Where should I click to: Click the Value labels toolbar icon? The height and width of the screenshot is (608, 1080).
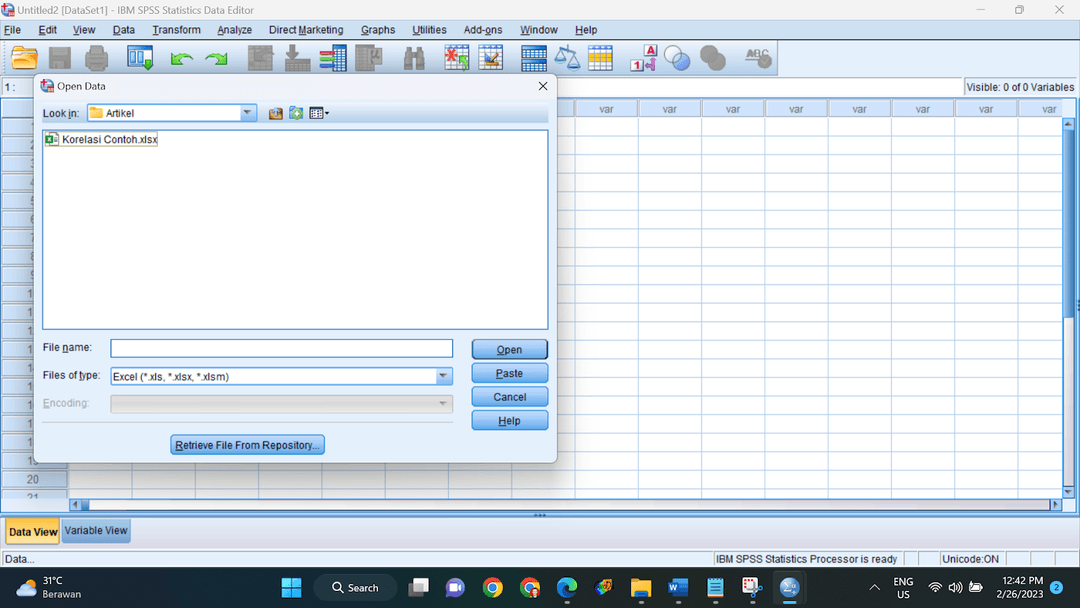pyautogui.click(x=643, y=59)
